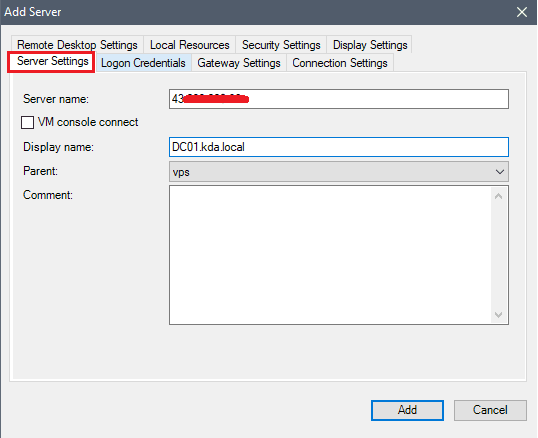Viewport: 538px width, 438px height.
Task: Click the Comment scrollbar down arrow
Action: pyautogui.click(x=499, y=314)
